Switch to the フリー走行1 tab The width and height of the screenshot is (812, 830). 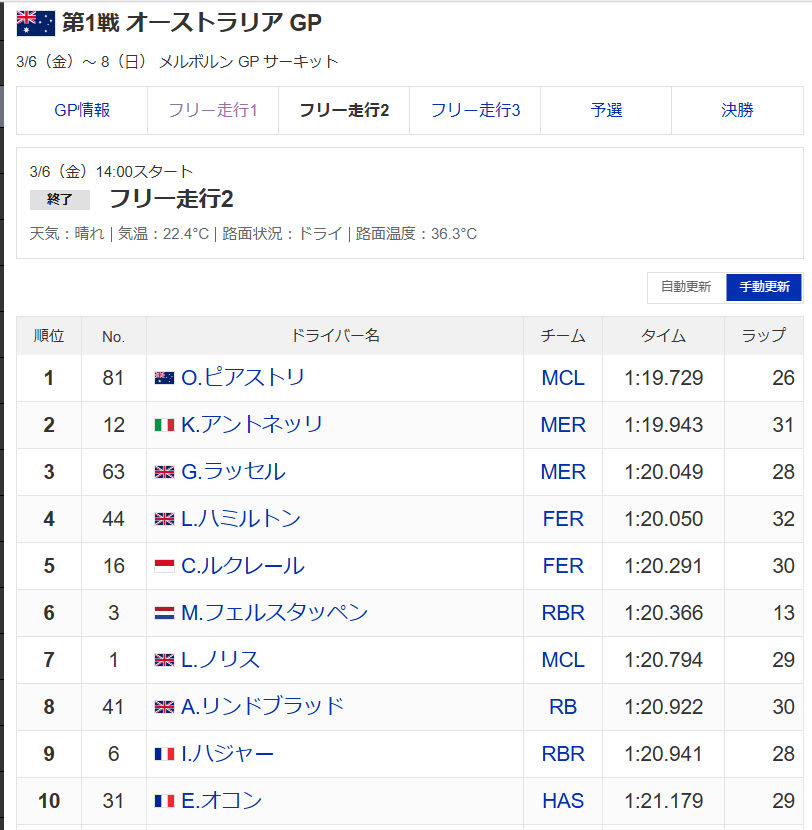213,110
